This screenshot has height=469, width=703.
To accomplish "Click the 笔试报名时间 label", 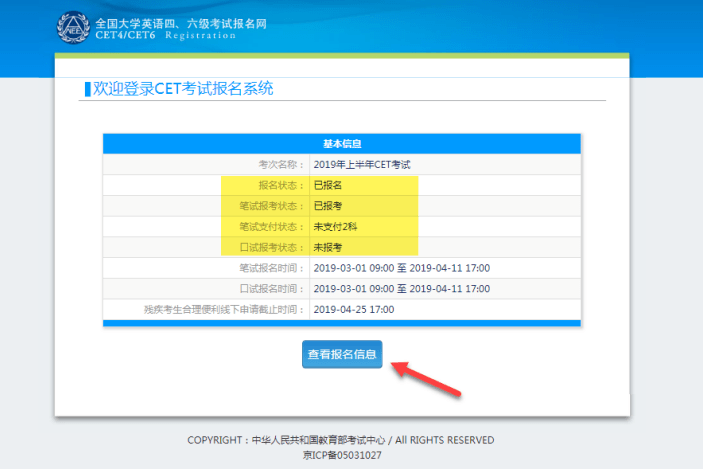I will pos(272,268).
